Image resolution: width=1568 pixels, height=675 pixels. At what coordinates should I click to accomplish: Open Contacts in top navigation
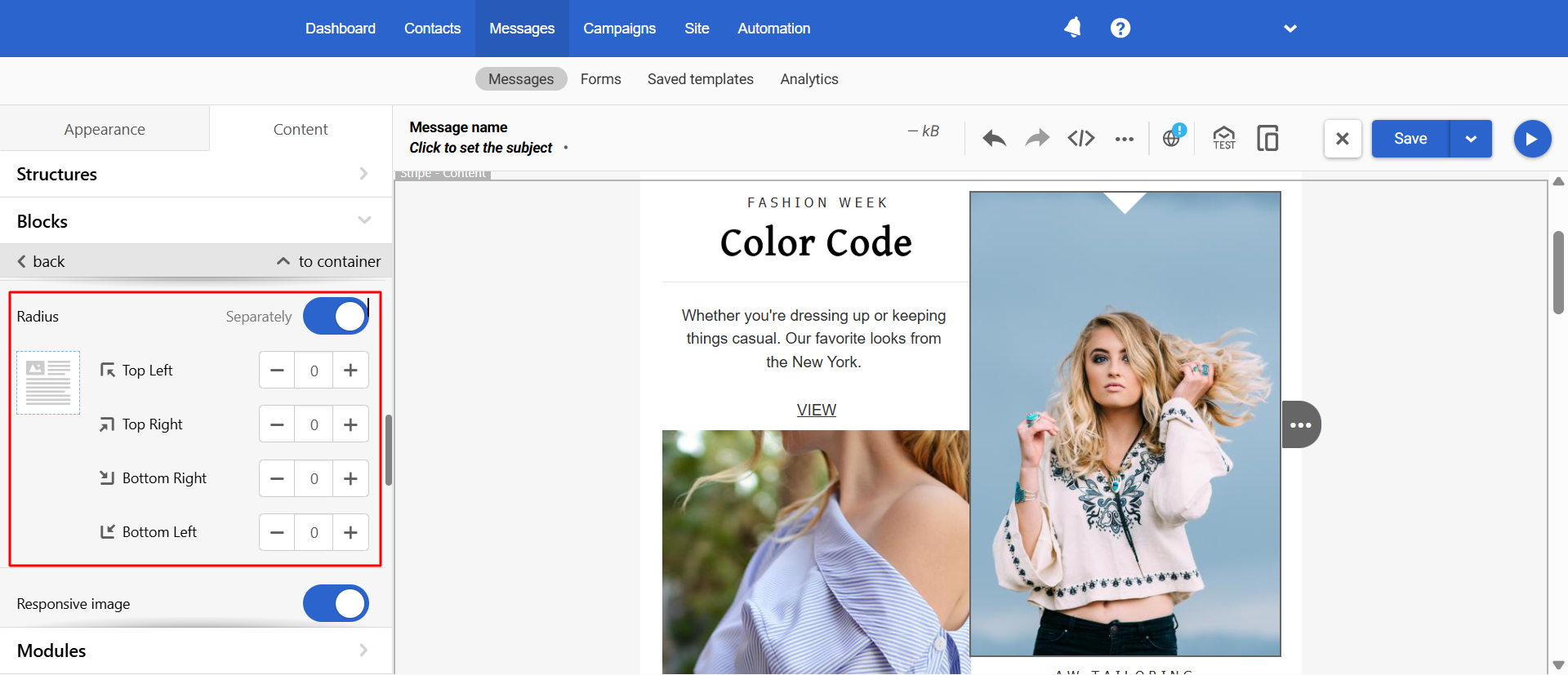pos(433,29)
